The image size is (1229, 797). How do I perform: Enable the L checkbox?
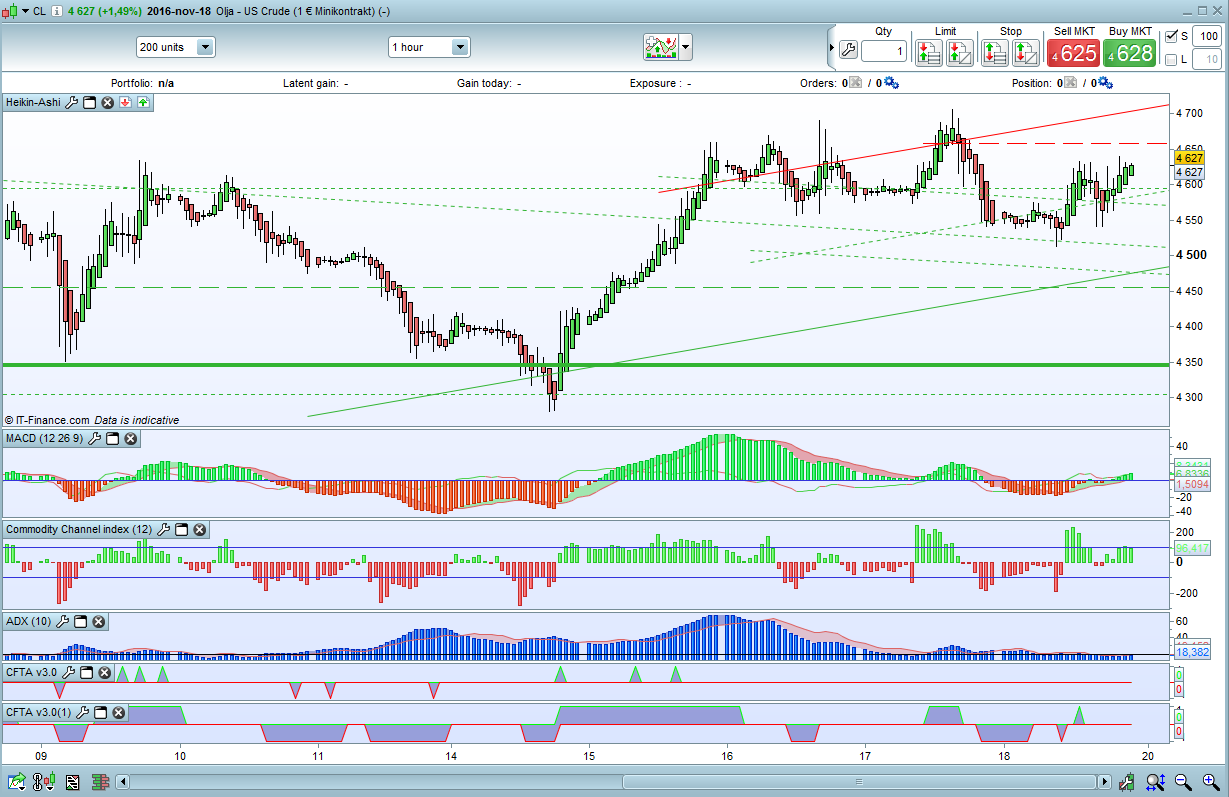pyautogui.click(x=1172, y=60)
